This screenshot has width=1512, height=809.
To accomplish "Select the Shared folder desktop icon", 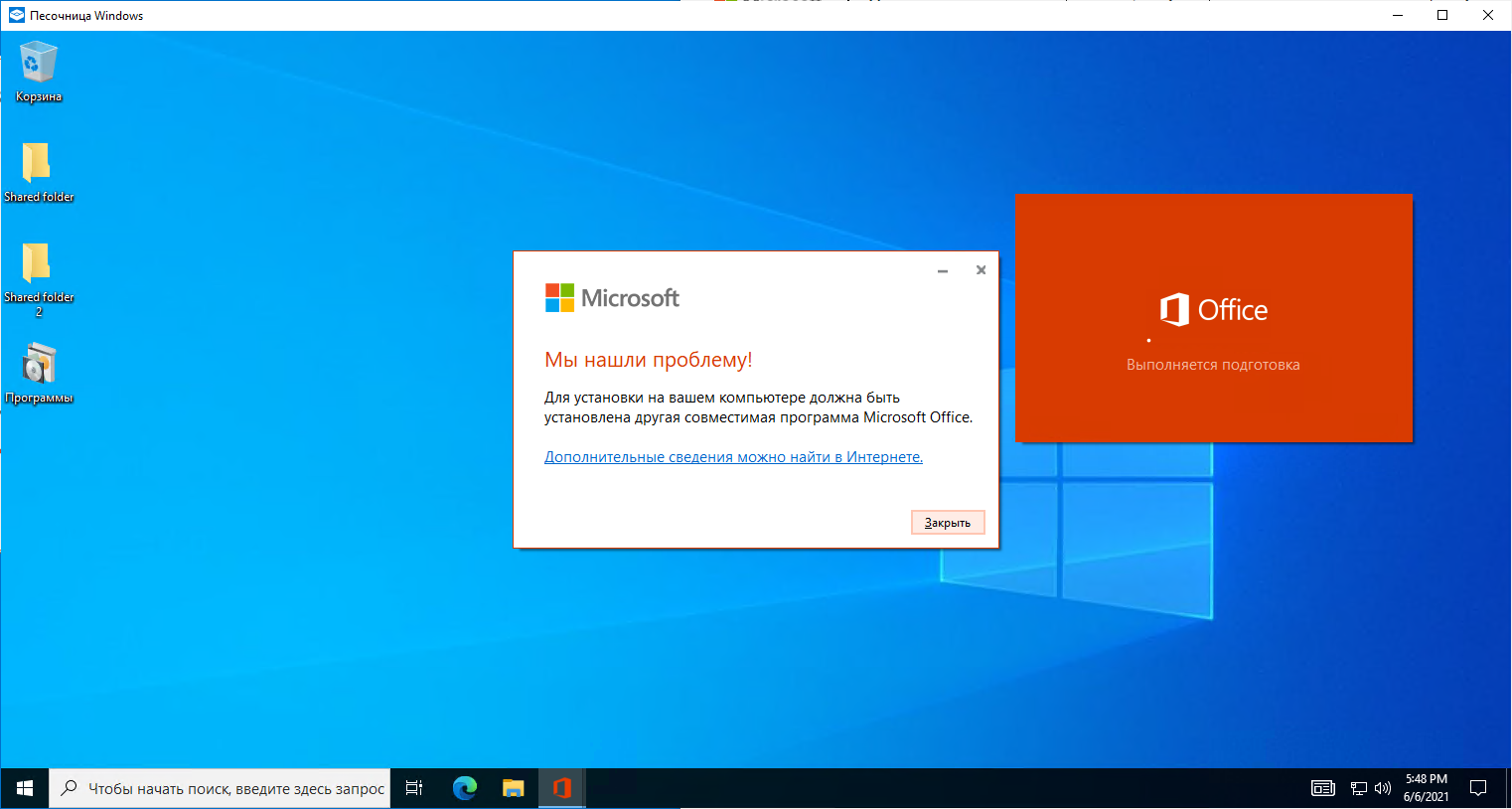I will 38,171.
